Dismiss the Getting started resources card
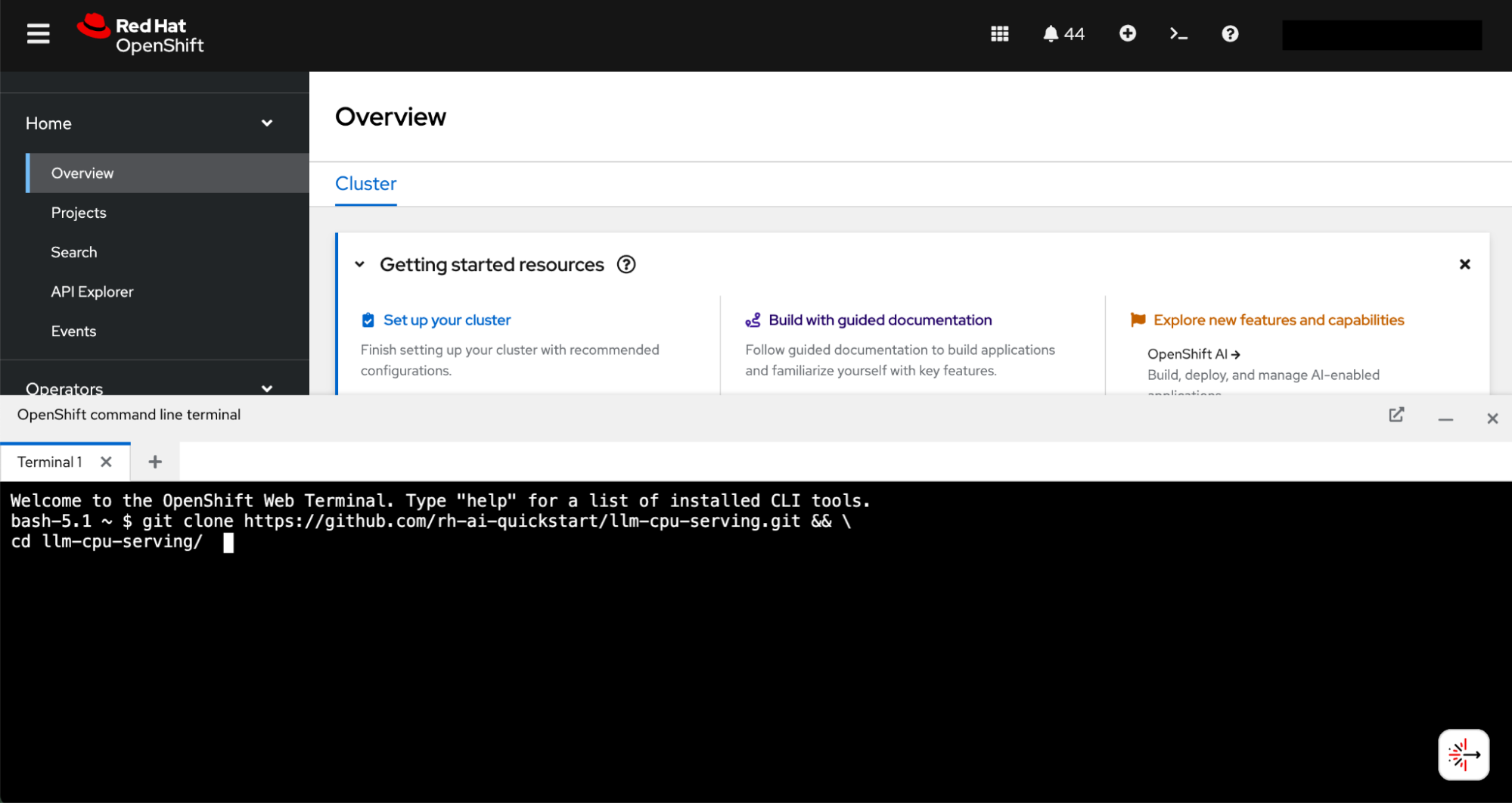 pos(1464,265)
